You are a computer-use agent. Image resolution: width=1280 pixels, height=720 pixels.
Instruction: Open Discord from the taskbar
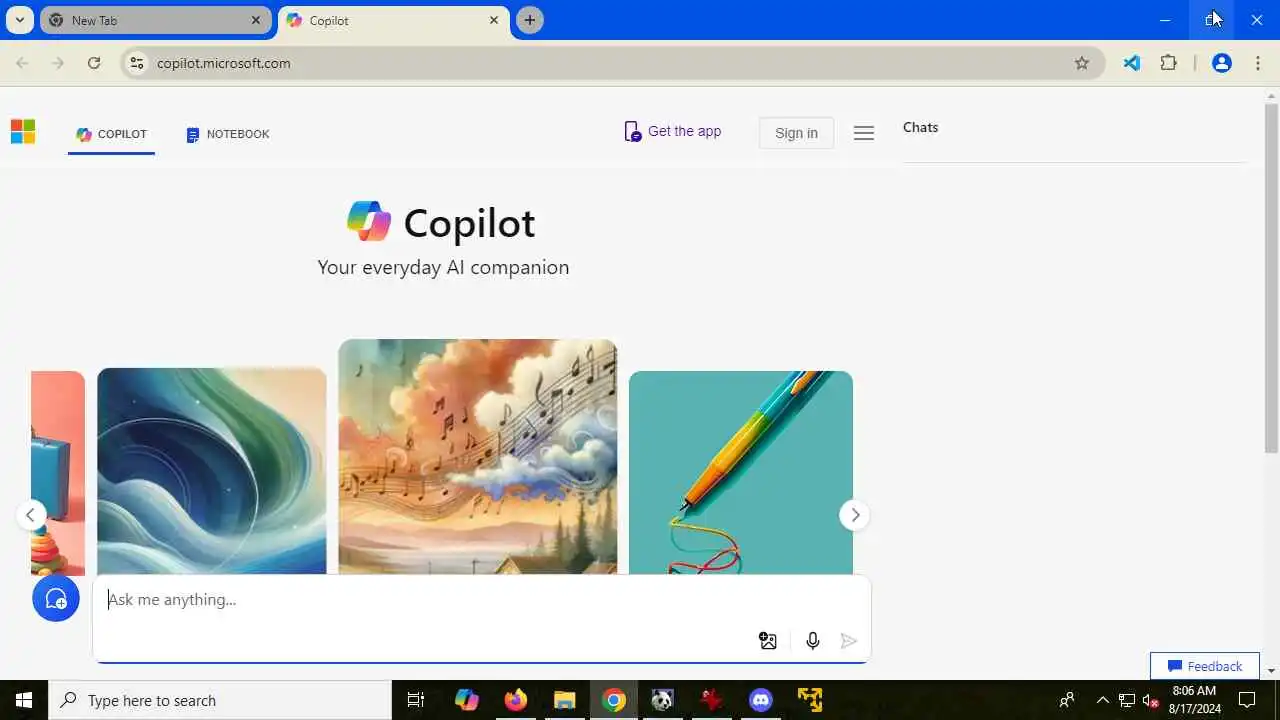click(x=761, y=700)
